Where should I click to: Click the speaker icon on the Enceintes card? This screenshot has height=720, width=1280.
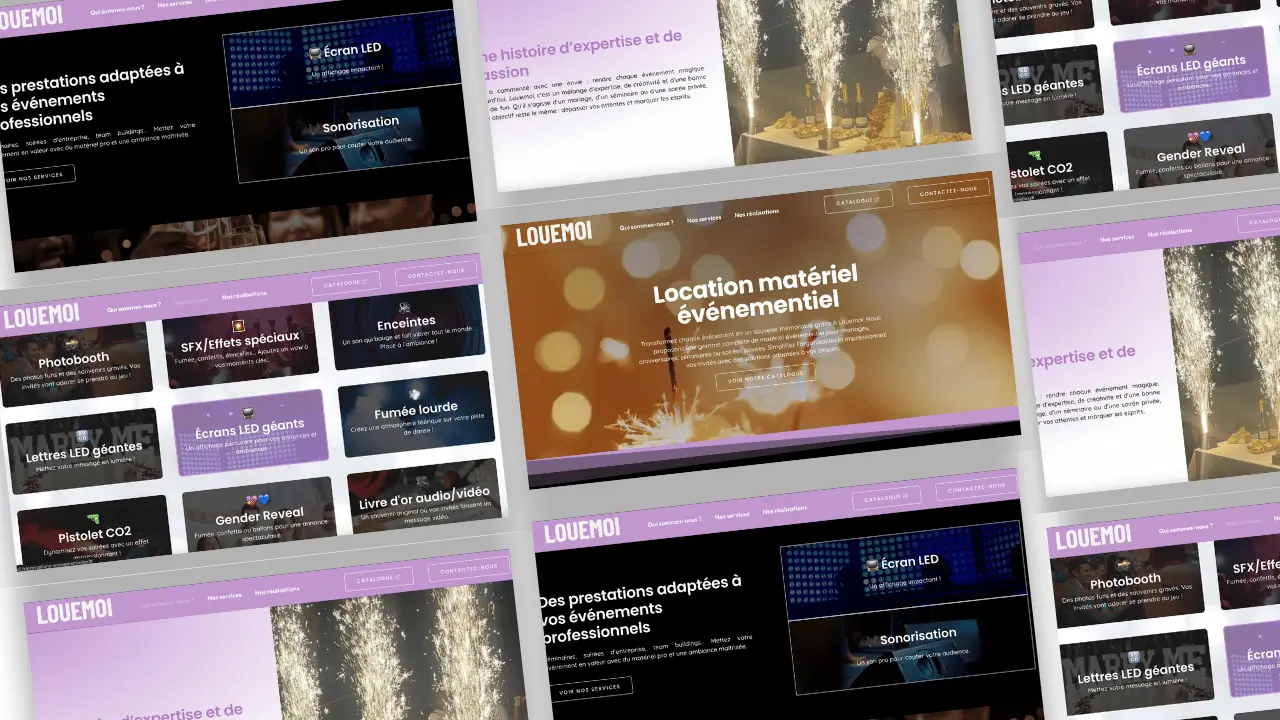pyautogui.click(x=404, y=307)
